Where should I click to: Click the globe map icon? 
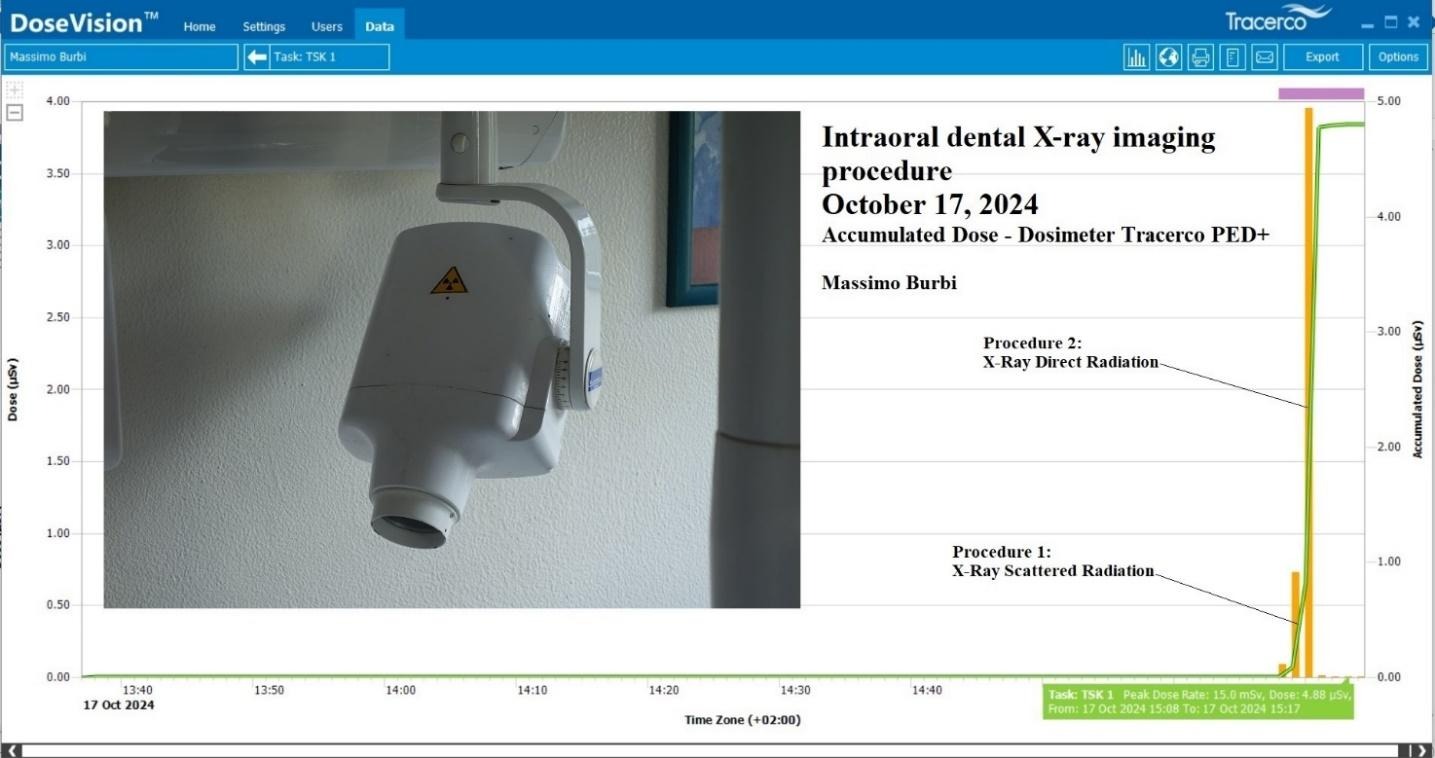1168,57
